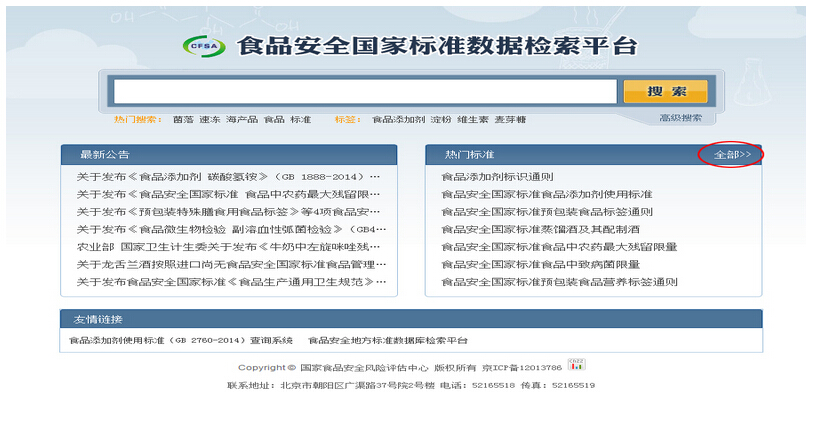Click the tag 淀粉
Screen dimensions: 817x428
(x=441, y=119)
